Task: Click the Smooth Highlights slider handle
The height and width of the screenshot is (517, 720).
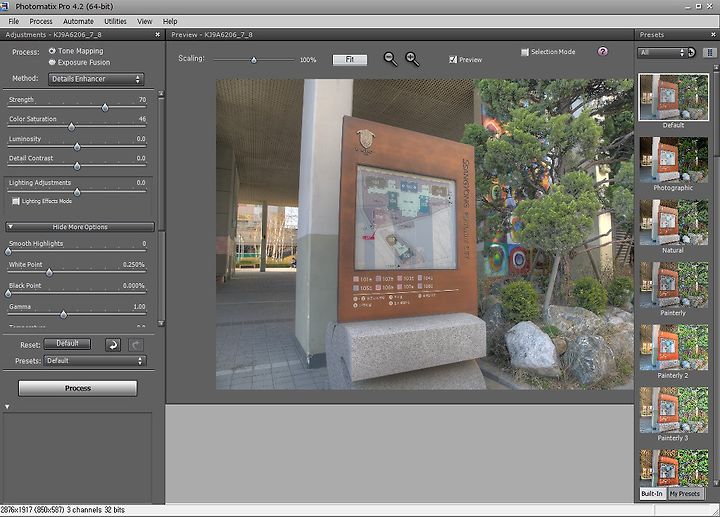Action: (8, 251)
